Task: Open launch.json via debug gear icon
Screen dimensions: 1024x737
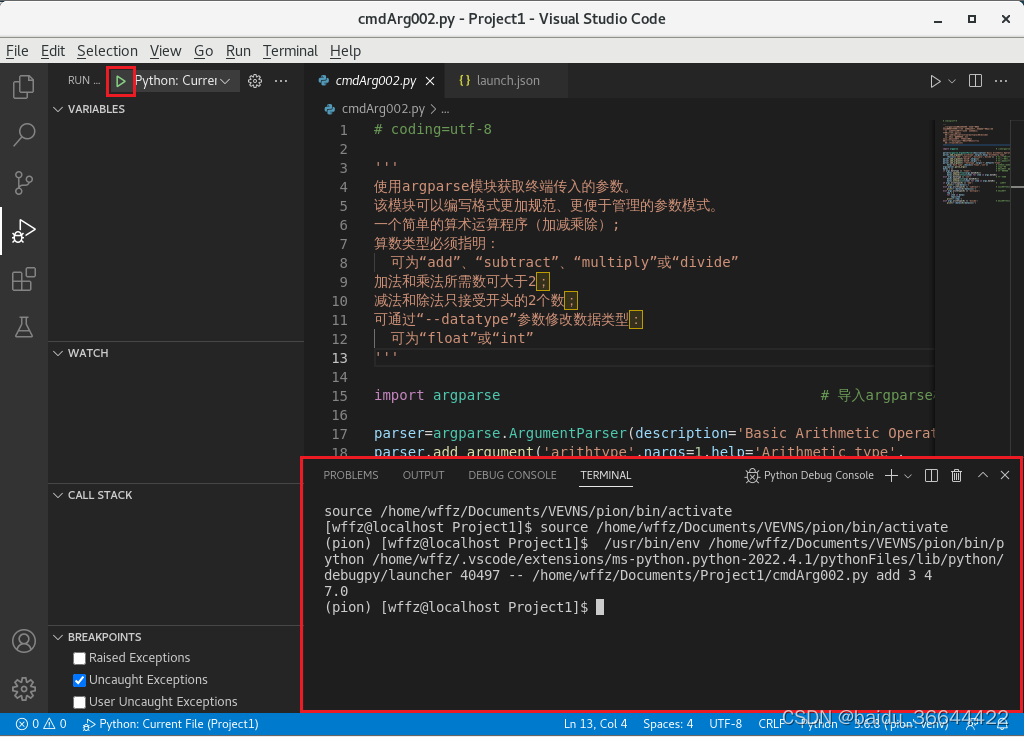Action: click(255, 81)
